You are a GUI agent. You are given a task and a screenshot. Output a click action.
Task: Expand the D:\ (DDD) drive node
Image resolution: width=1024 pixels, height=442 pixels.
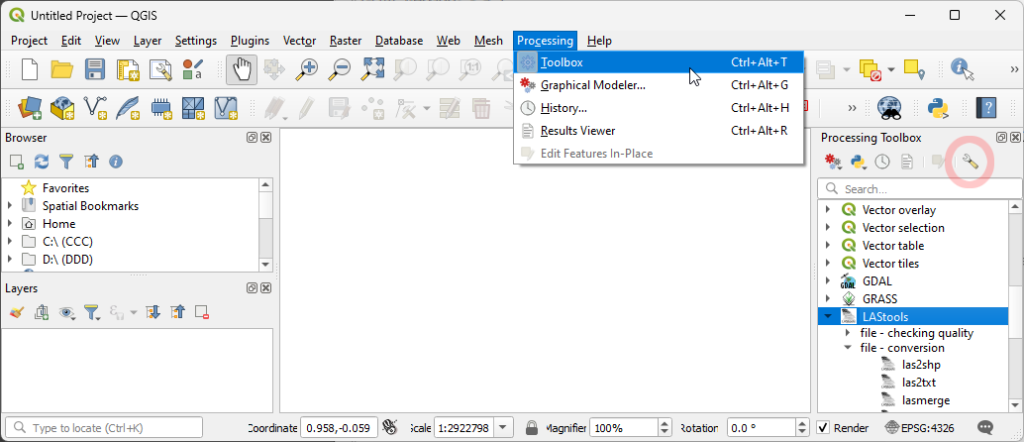coord(10,259)
